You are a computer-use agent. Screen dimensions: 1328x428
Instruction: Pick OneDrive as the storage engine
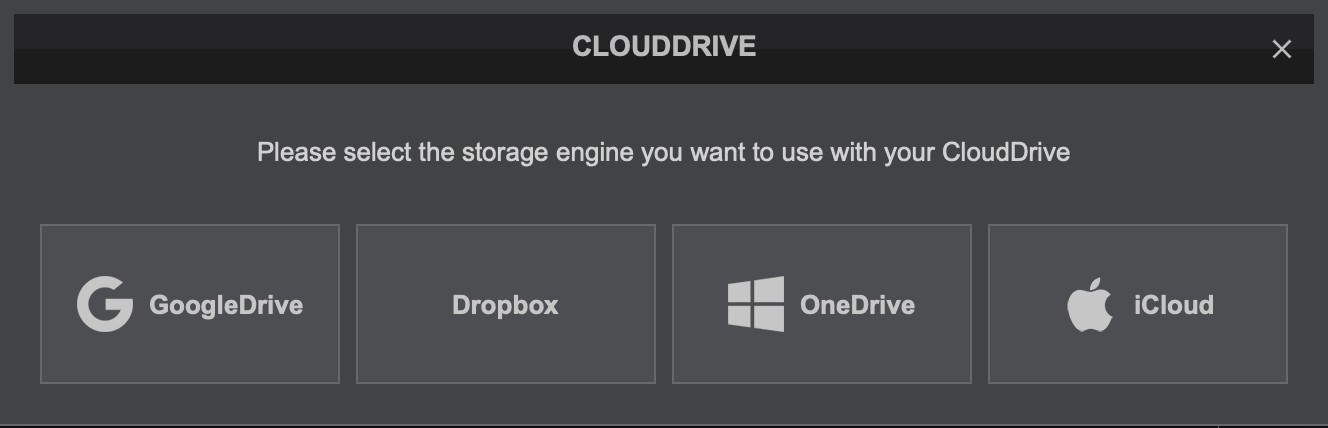[x=821, y=304]
